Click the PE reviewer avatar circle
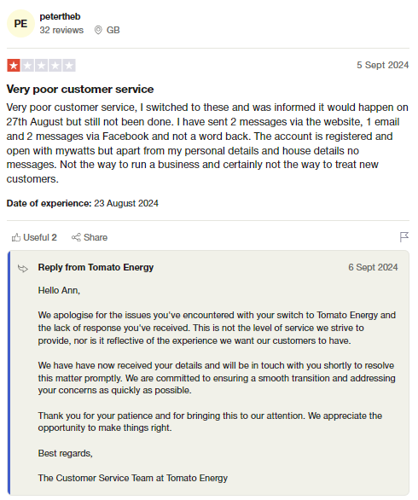The width and height of the screenshot is (418, 500). point(21,23)
